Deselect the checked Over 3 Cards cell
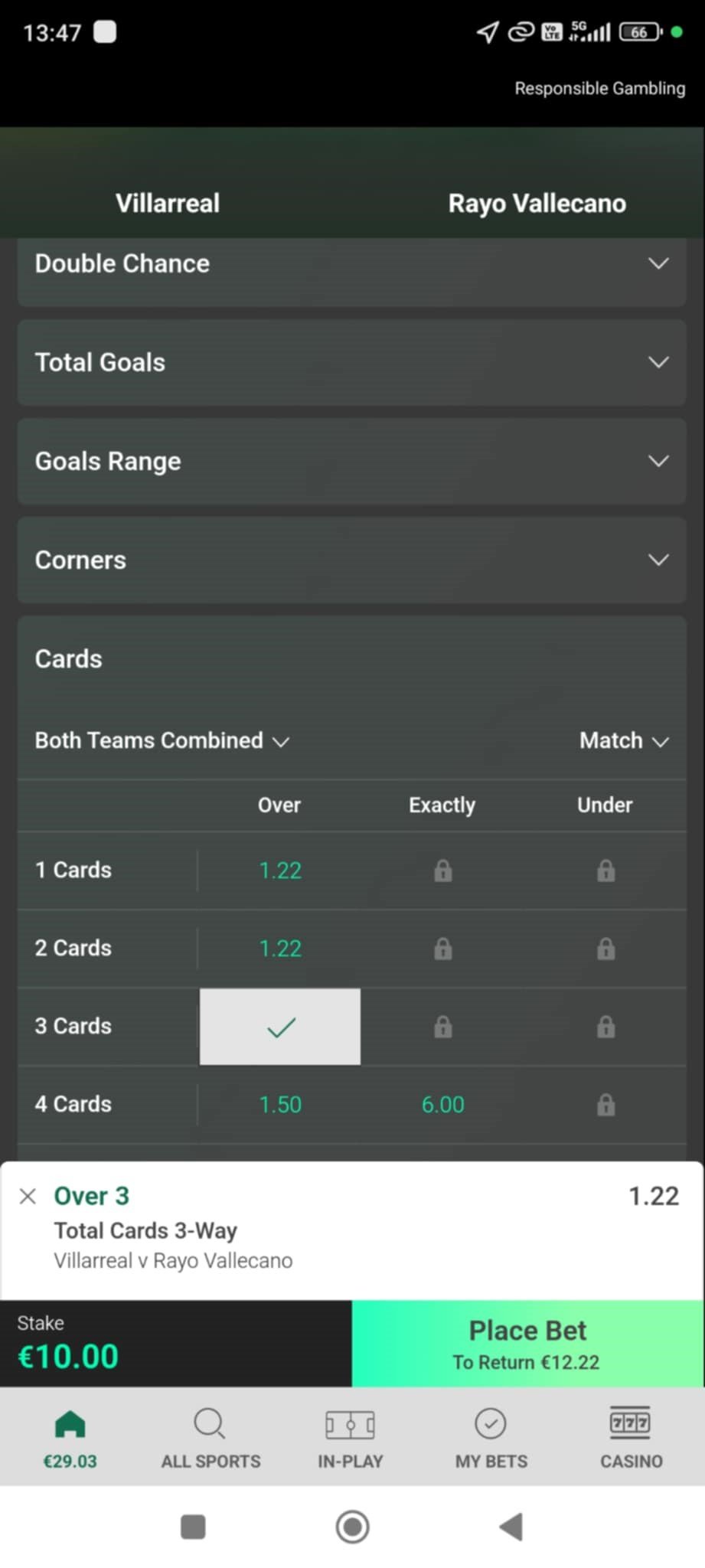Screen dimensions: 705x1568 [x=280, y=1027]
